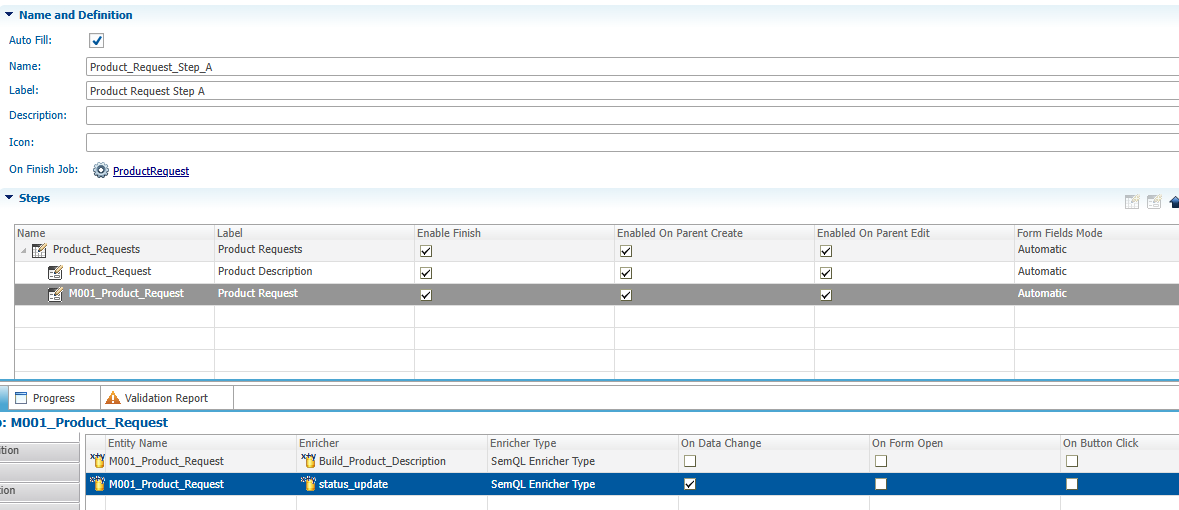The height and width of the screenshot is (510, 1179).
Task: Click the Name column header in Steps table
Action: pos(114,233)
